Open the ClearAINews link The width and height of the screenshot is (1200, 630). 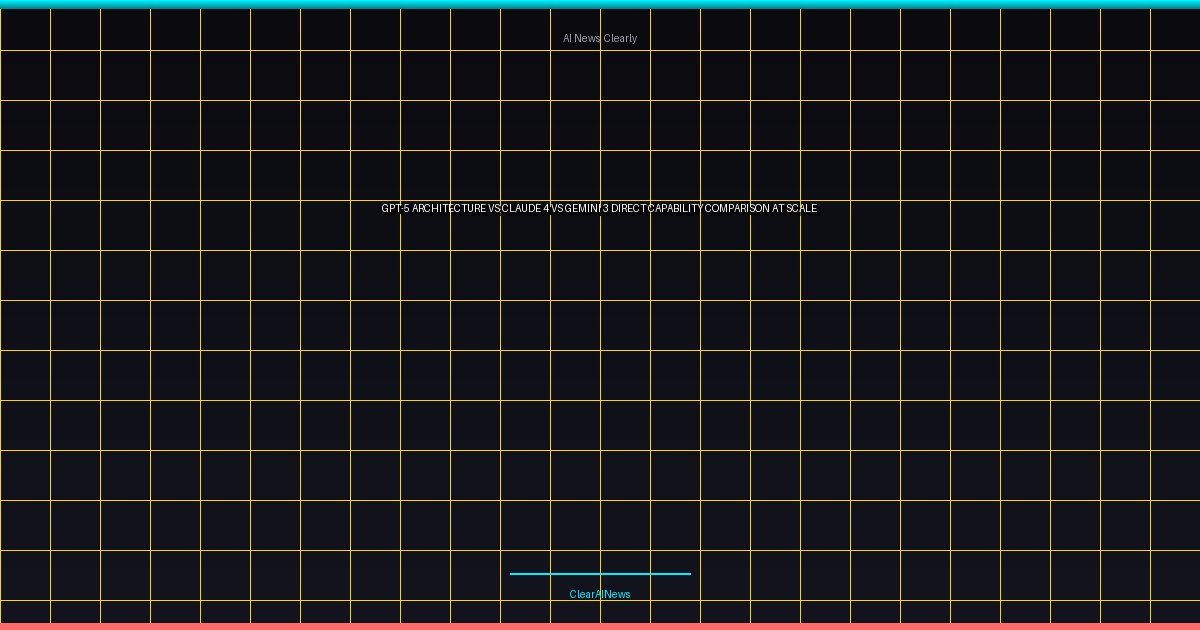[600, 593]
